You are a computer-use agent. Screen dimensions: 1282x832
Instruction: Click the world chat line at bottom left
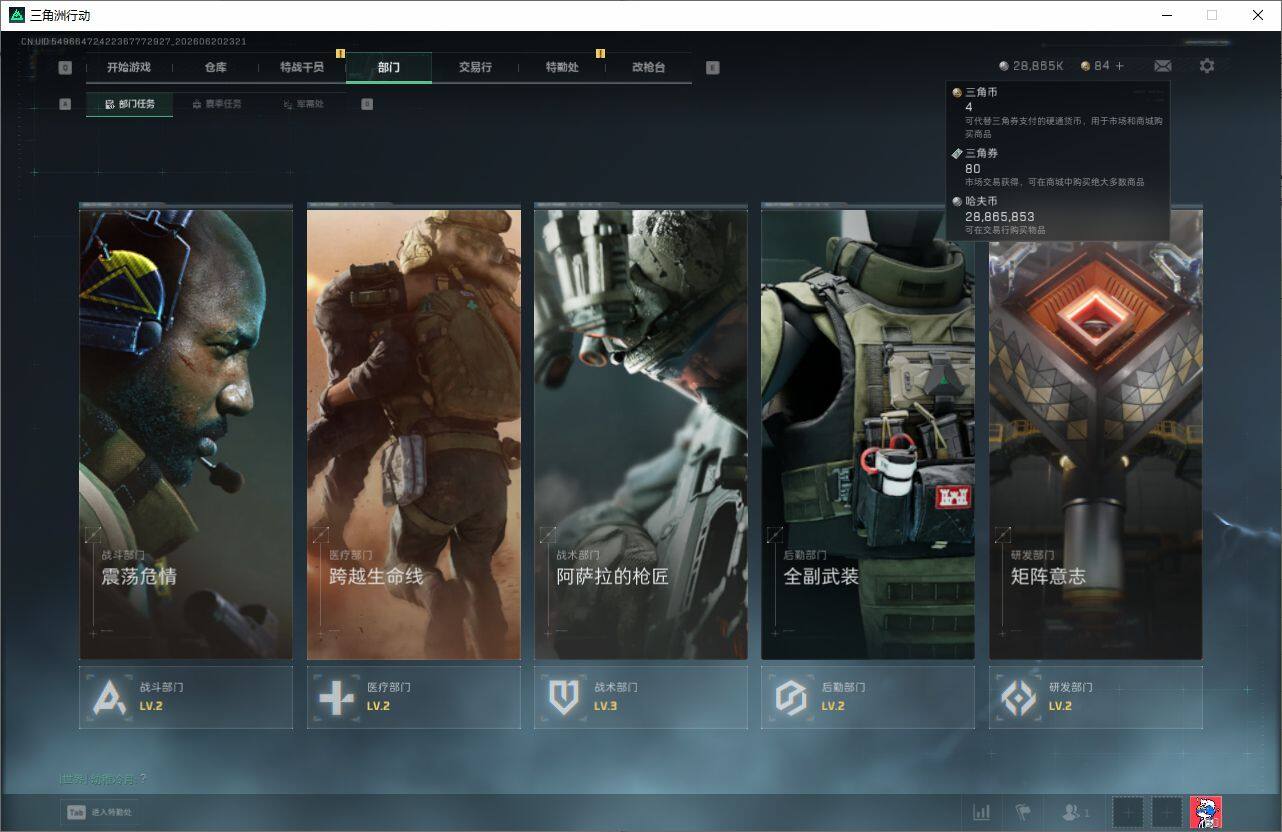[x=102, y=779]
